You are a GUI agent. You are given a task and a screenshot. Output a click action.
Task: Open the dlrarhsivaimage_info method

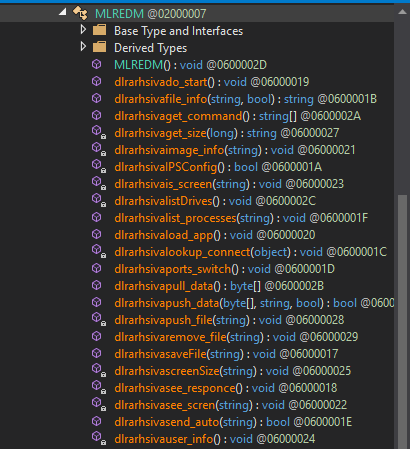click(235, 150)
